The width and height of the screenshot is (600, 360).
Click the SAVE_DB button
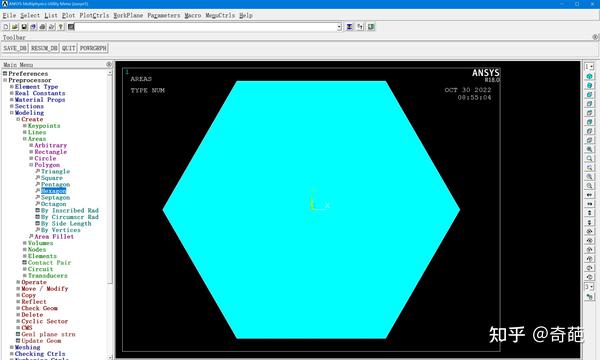point(15,48)
